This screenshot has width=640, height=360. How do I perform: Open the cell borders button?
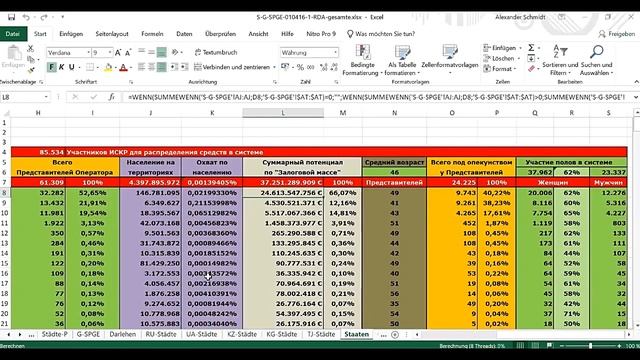click(89, 67)
